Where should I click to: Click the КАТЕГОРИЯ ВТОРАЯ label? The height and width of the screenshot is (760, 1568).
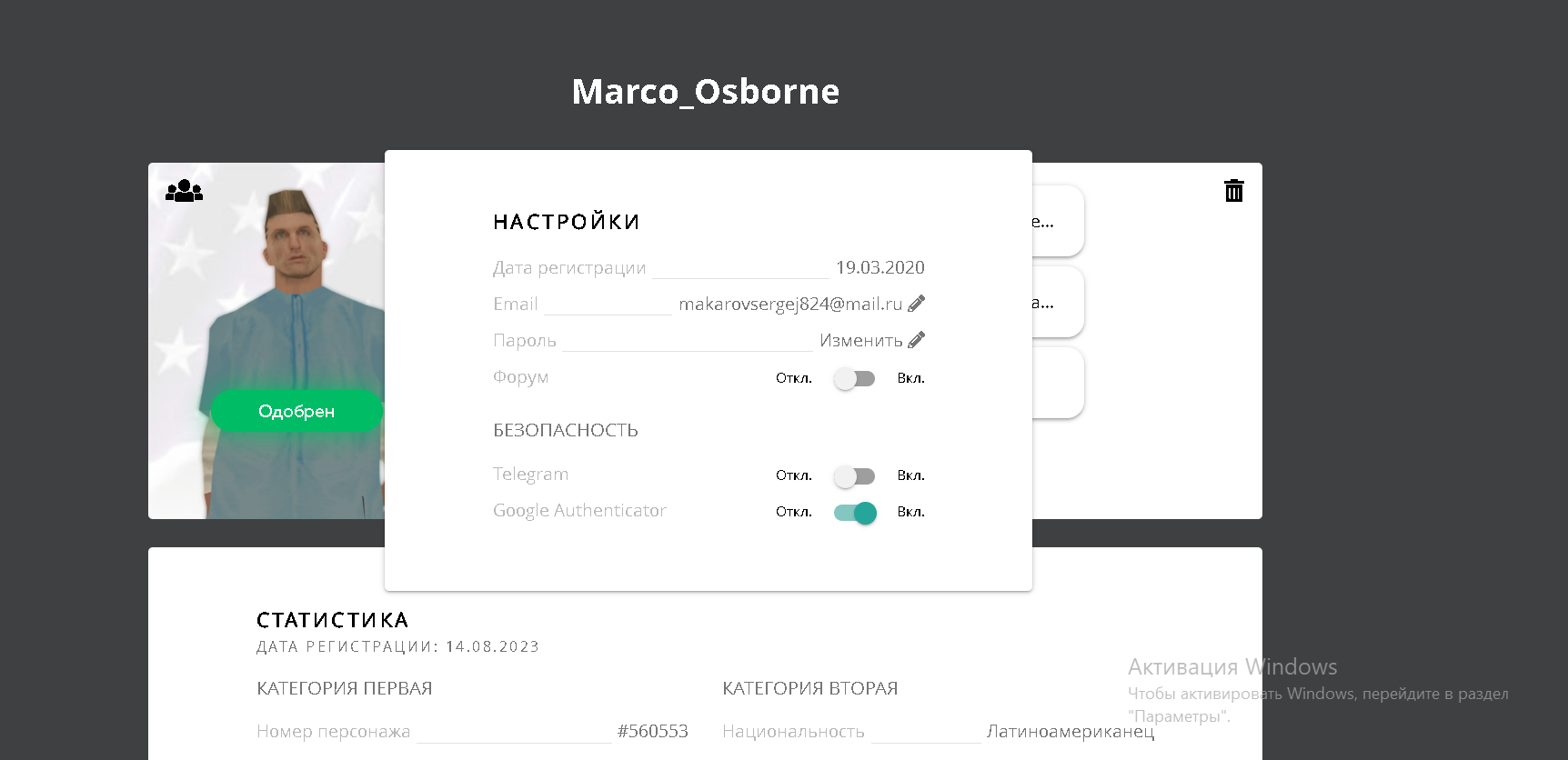[x=810, y=688]
